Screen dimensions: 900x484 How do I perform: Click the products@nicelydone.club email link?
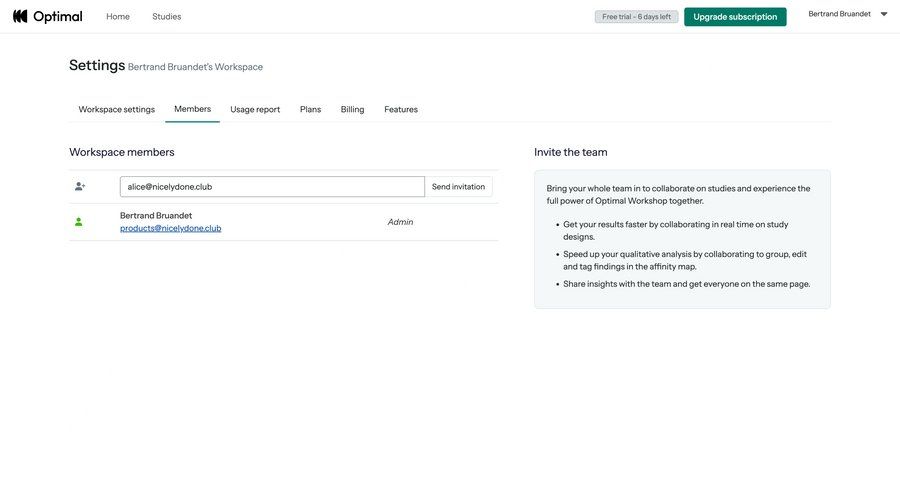(170, 228)
